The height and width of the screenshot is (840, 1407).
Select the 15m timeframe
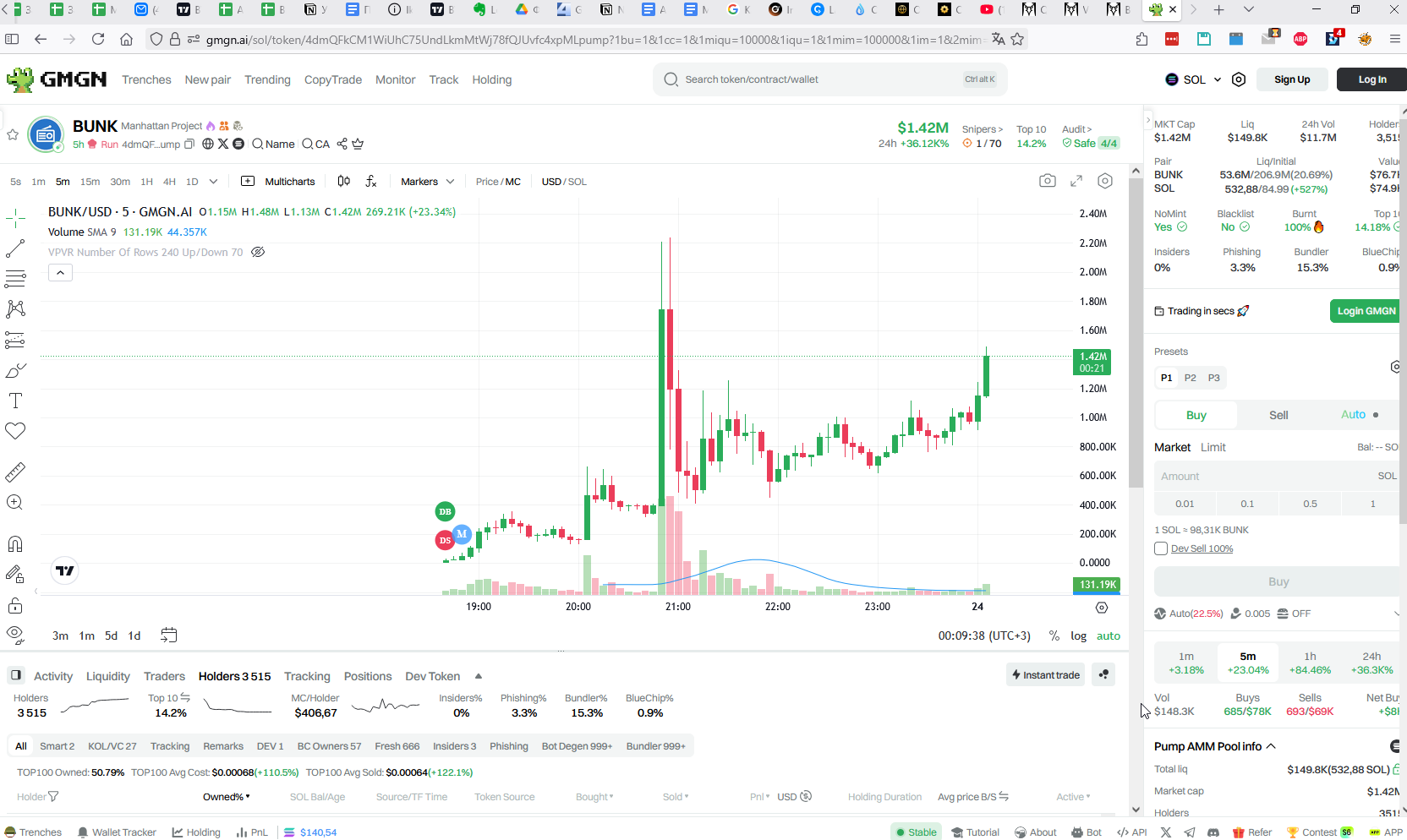90,182
